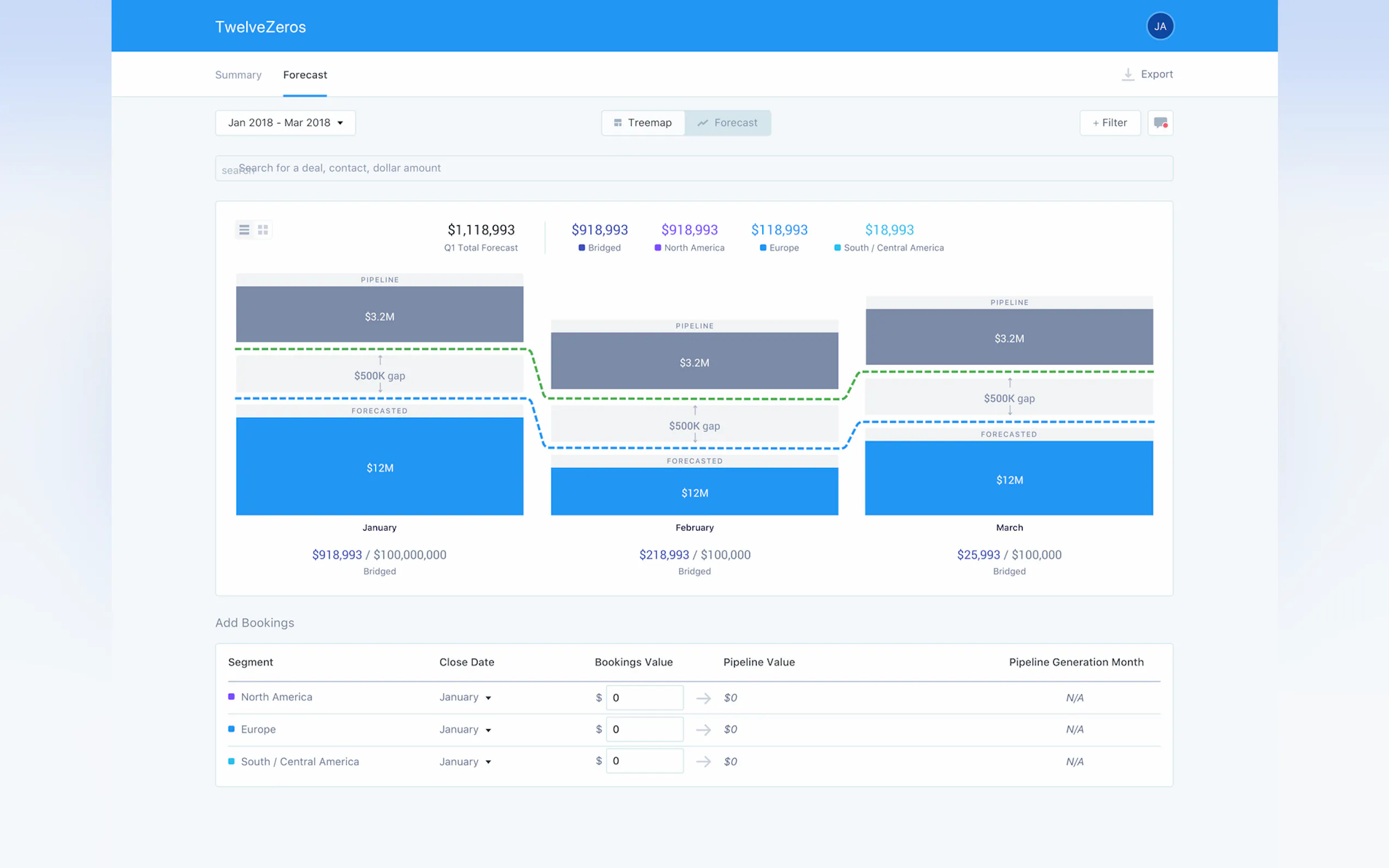Switch to grid view layout icon
Screen dimensions: 1389x868
tap(263, 230)
